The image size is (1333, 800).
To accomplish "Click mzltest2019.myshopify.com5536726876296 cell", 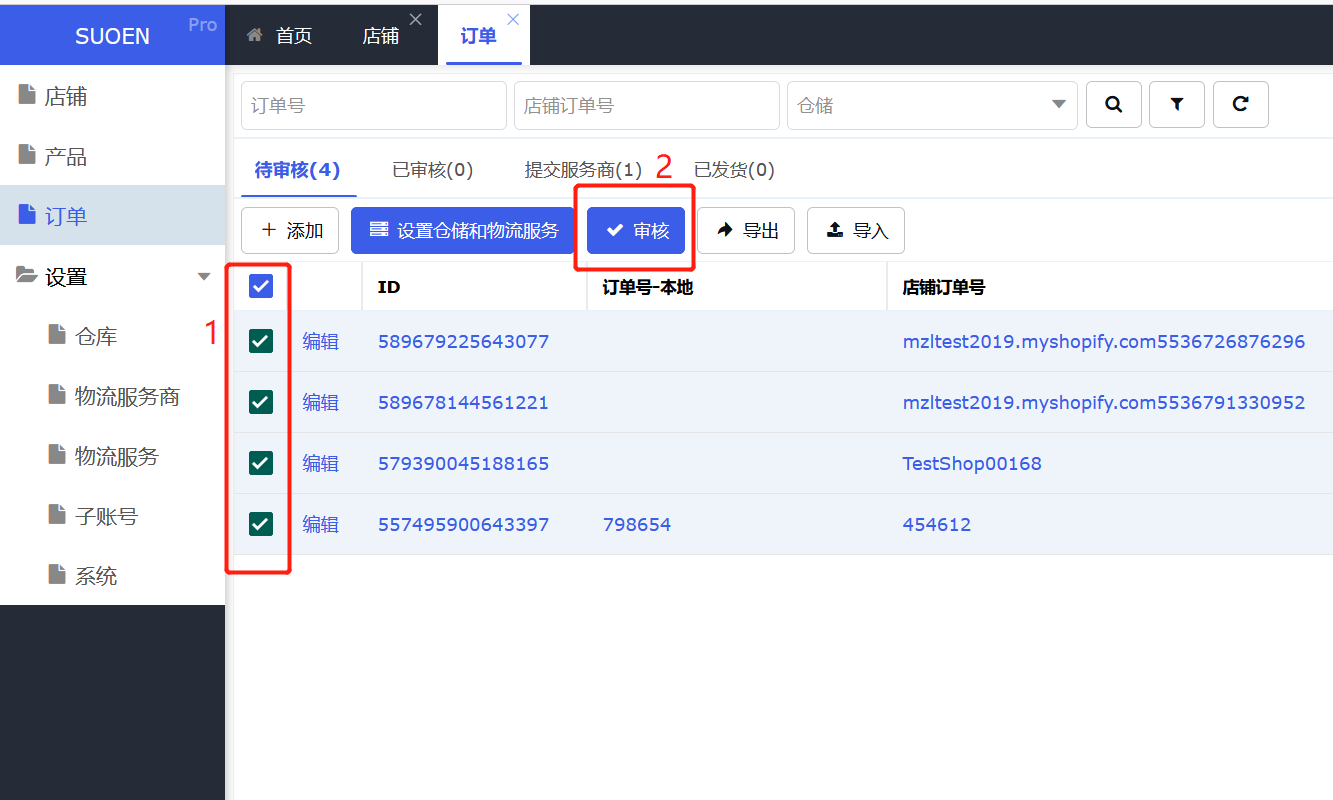I will click(x=1104, y=341).
